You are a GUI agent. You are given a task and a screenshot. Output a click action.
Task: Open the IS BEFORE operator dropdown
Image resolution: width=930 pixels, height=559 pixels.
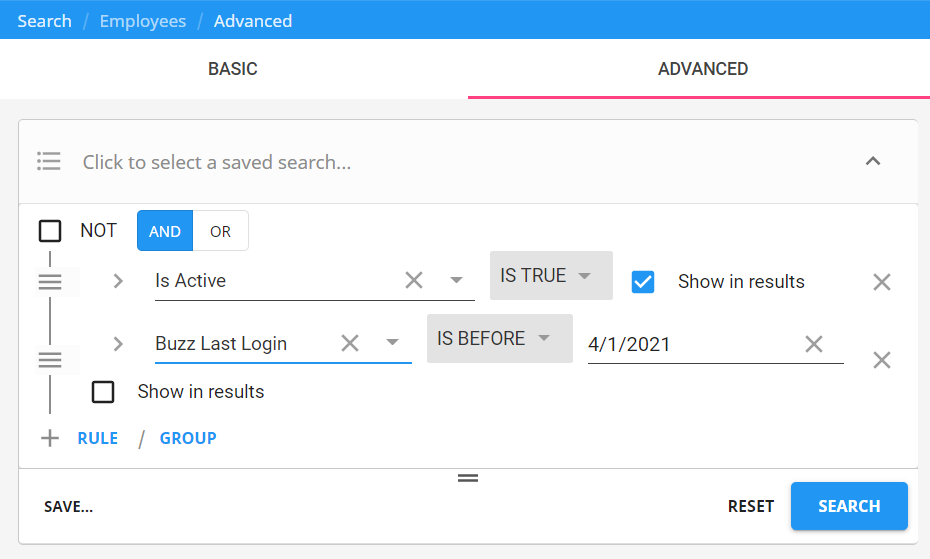[x=499, y=338]
